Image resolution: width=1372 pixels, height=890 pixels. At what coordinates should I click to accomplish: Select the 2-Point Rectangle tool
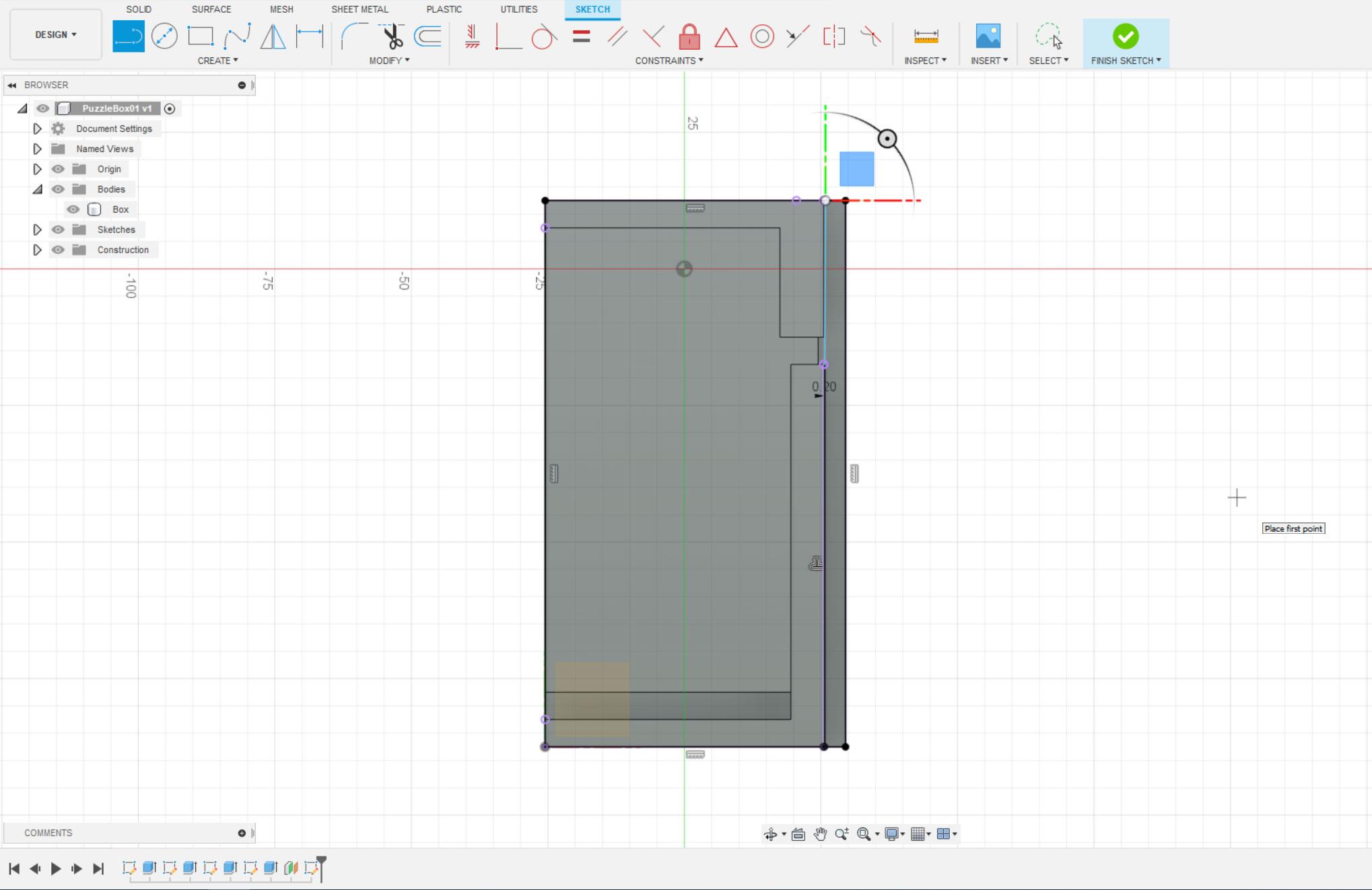point(201,36)
